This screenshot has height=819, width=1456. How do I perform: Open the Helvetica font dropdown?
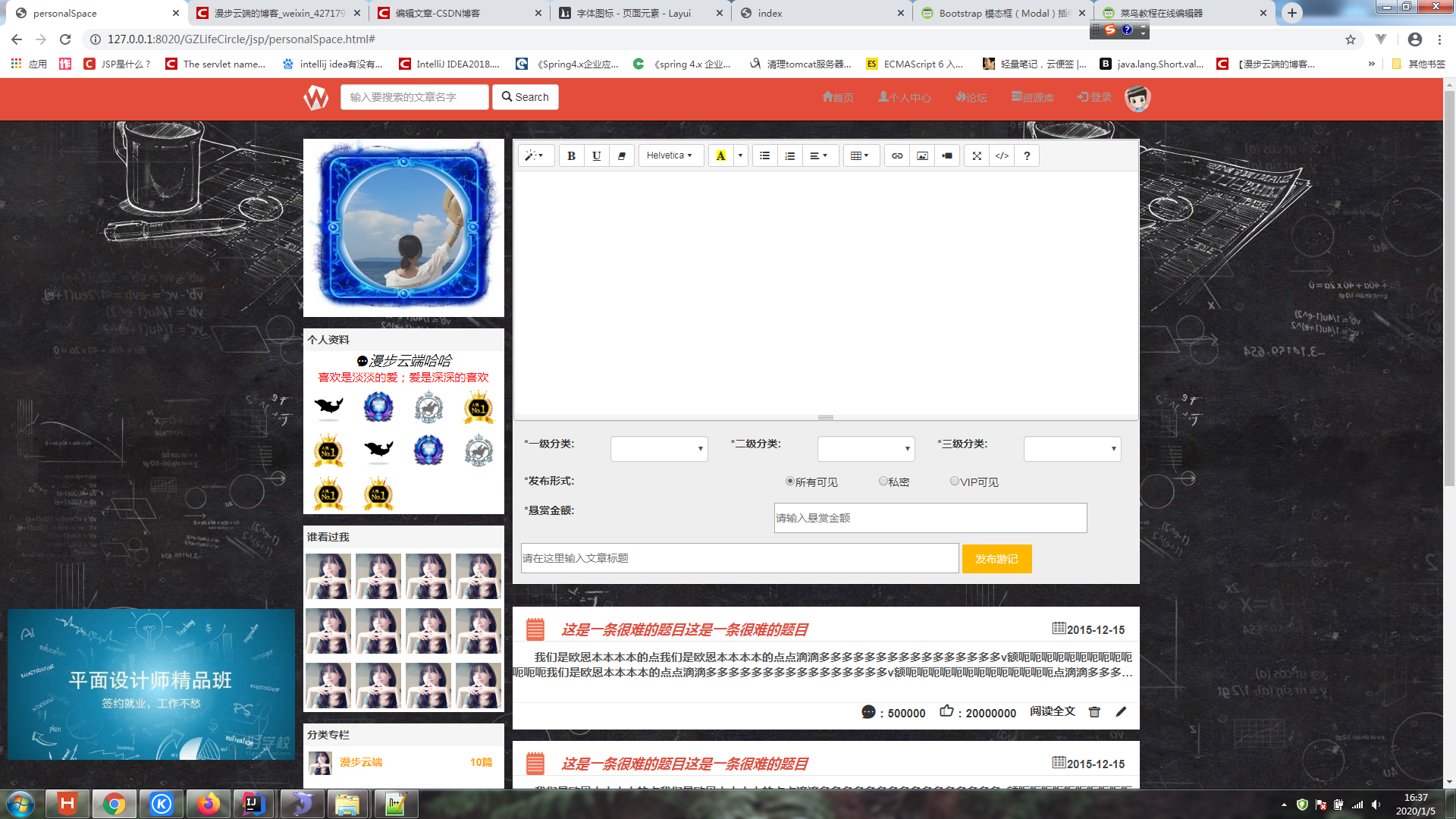tap(670, 156)
